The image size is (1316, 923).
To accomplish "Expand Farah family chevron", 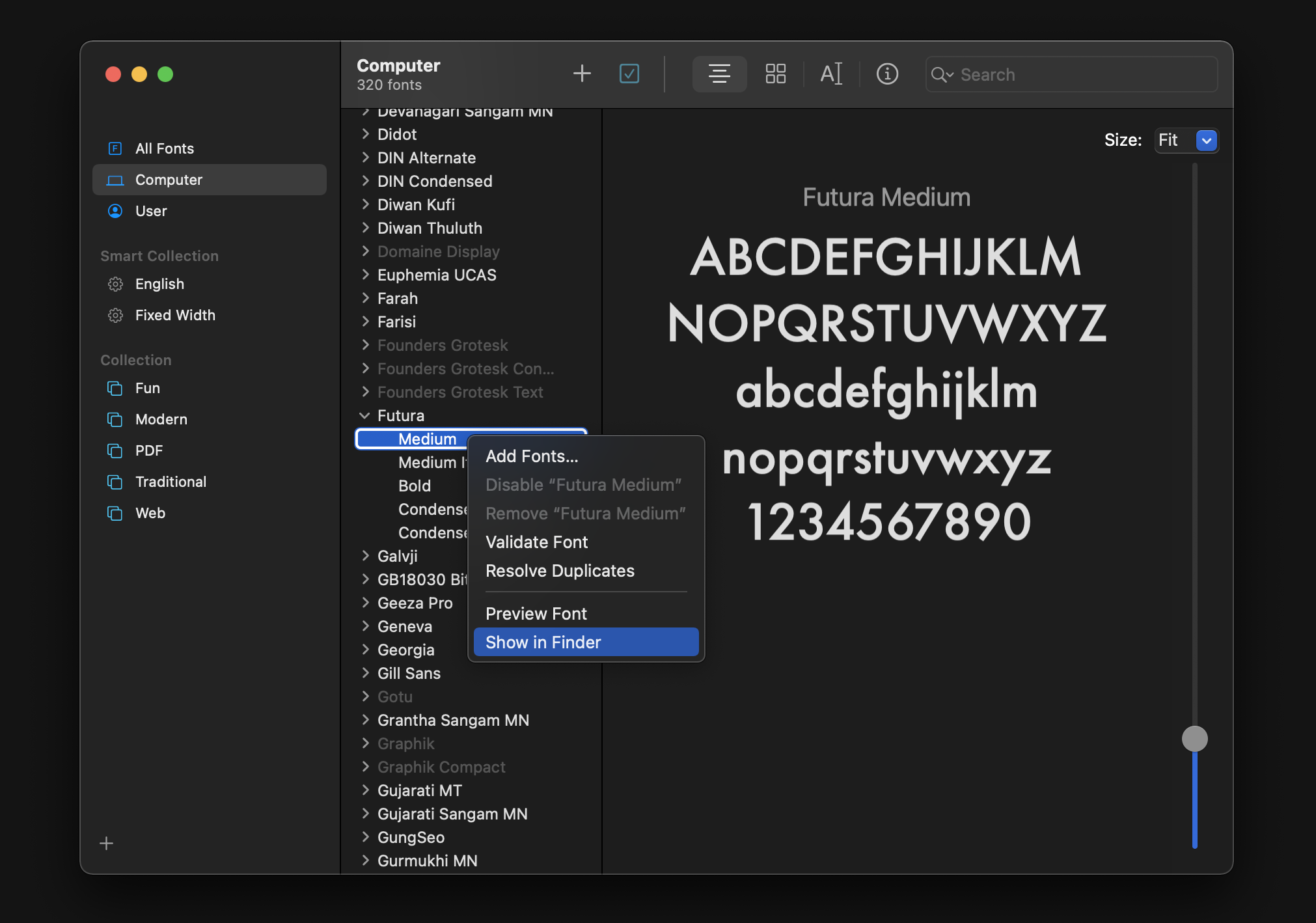I will [x=365, y=298].
